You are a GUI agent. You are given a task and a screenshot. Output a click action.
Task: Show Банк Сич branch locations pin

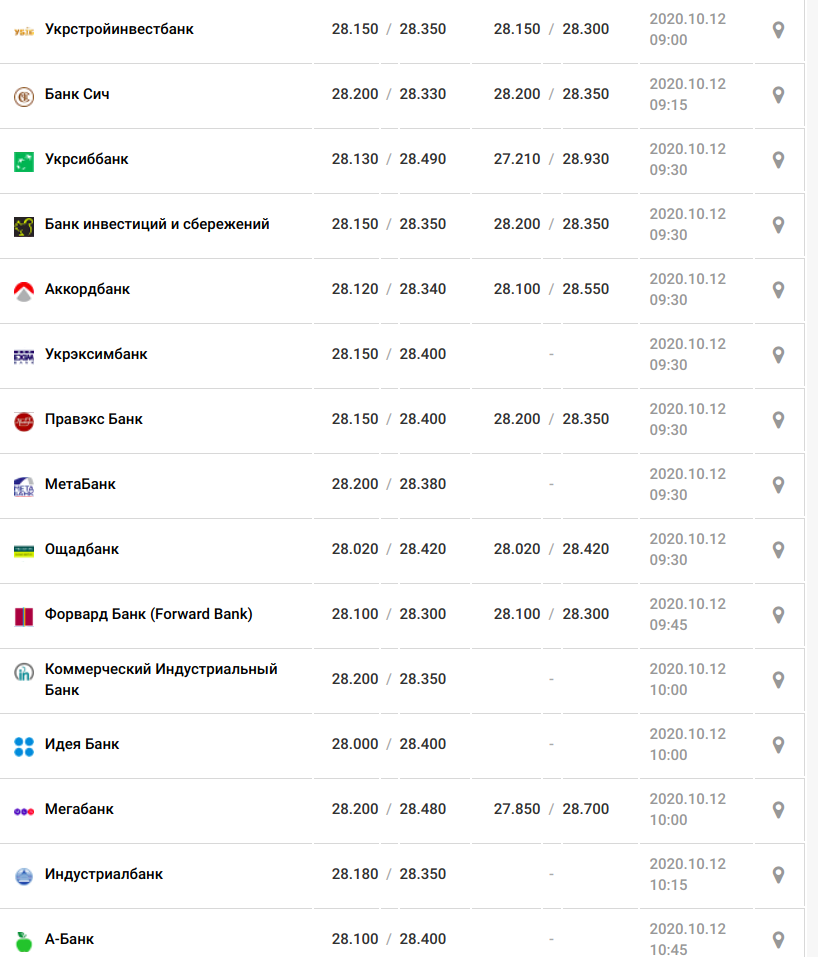tap(778, 95)
